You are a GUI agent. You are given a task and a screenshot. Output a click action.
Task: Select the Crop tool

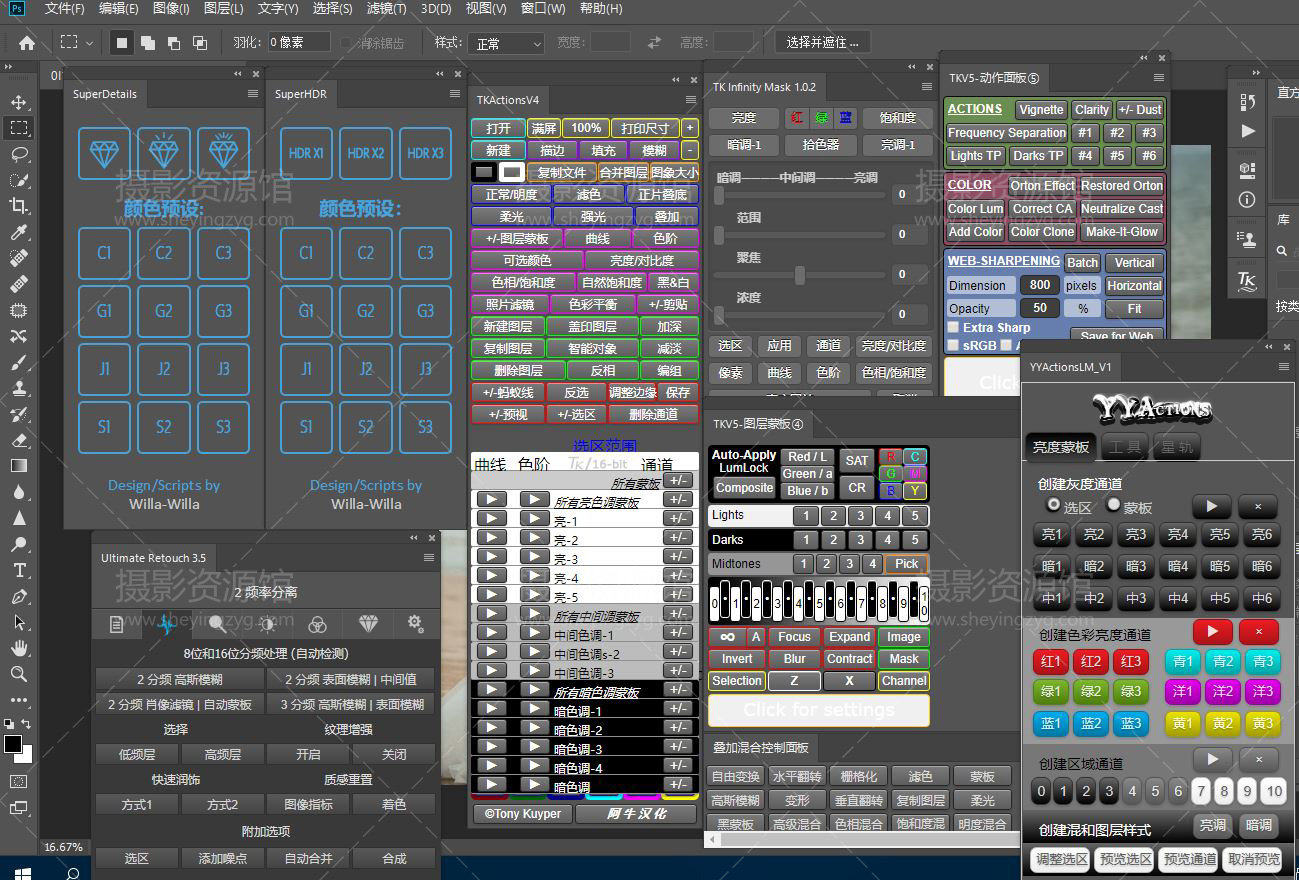(x=18, y=206)
